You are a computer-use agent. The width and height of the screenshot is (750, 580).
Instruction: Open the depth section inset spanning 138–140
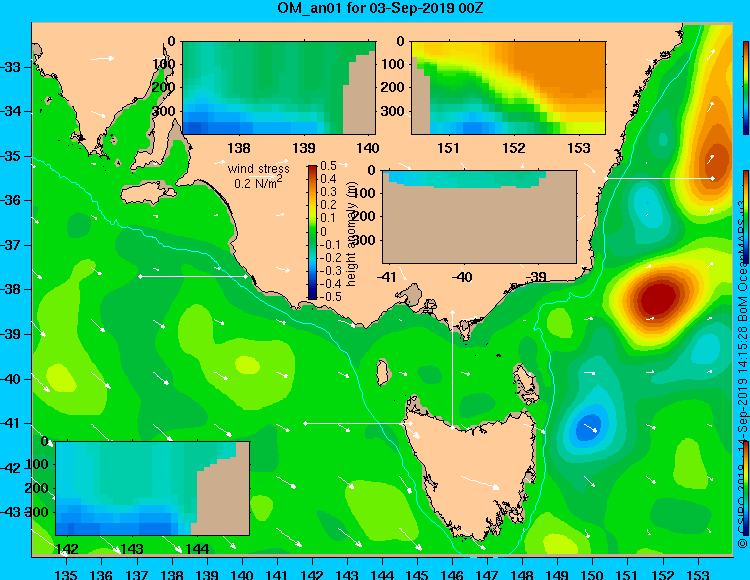[x=279, y=88]
